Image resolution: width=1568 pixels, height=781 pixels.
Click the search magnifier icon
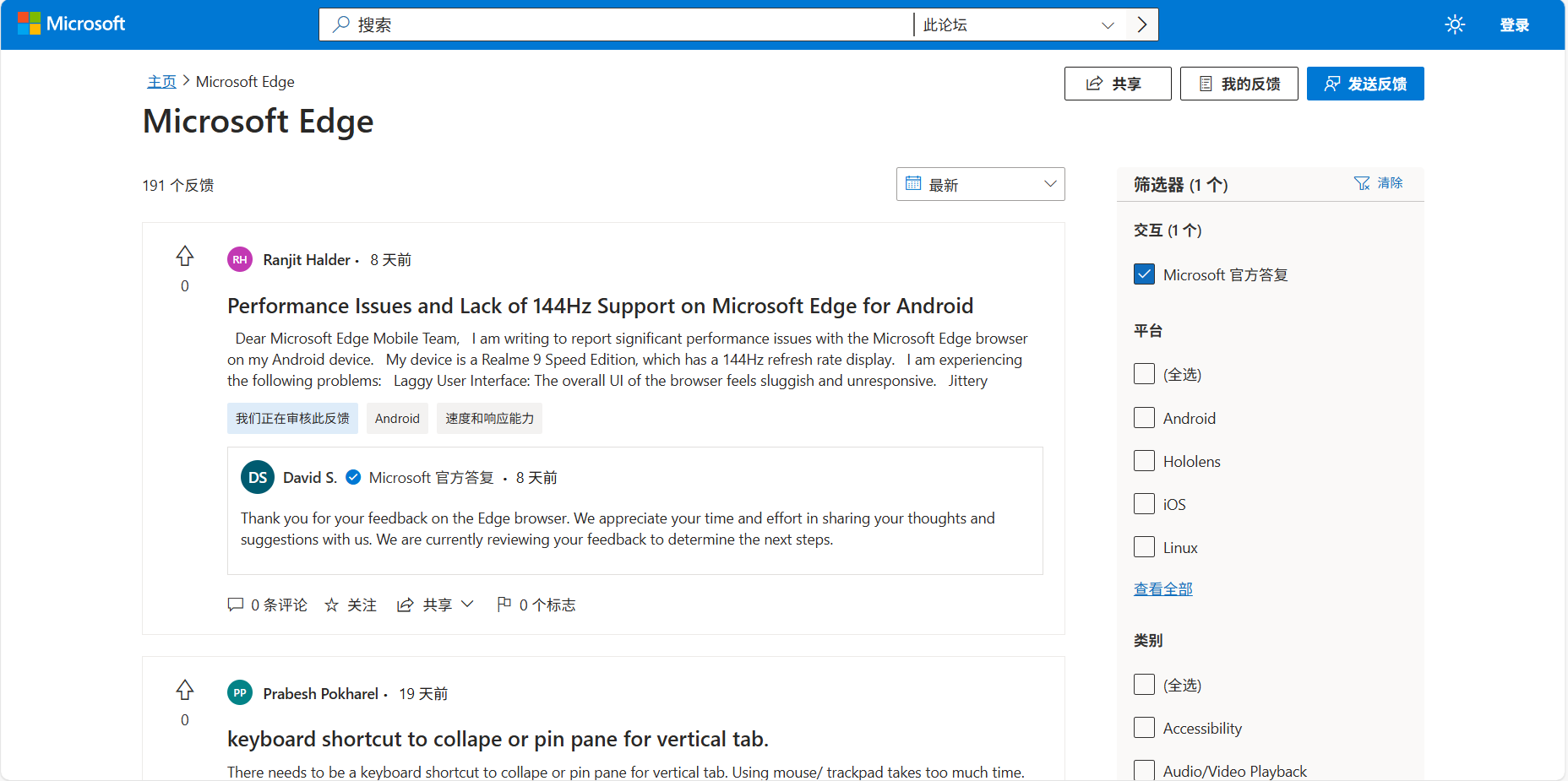(341, 24)
